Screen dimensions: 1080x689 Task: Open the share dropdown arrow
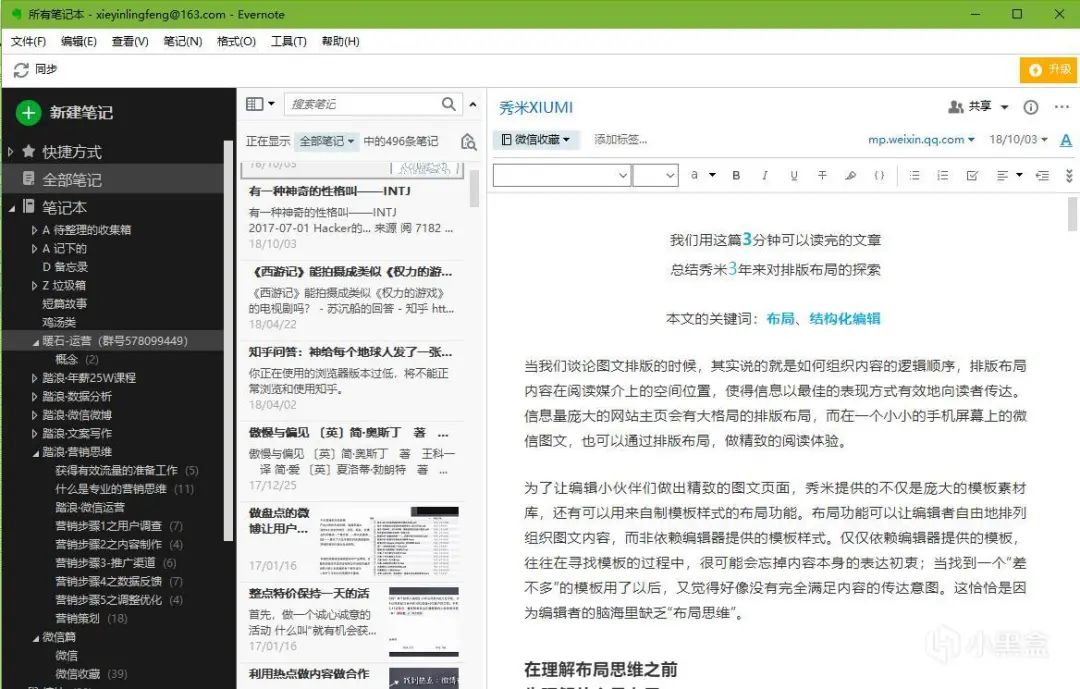[x=1004, y=107]
